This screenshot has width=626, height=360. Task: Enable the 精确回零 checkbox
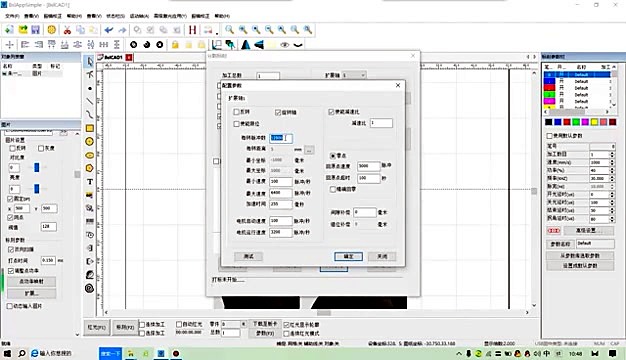[x=333, y=189]
